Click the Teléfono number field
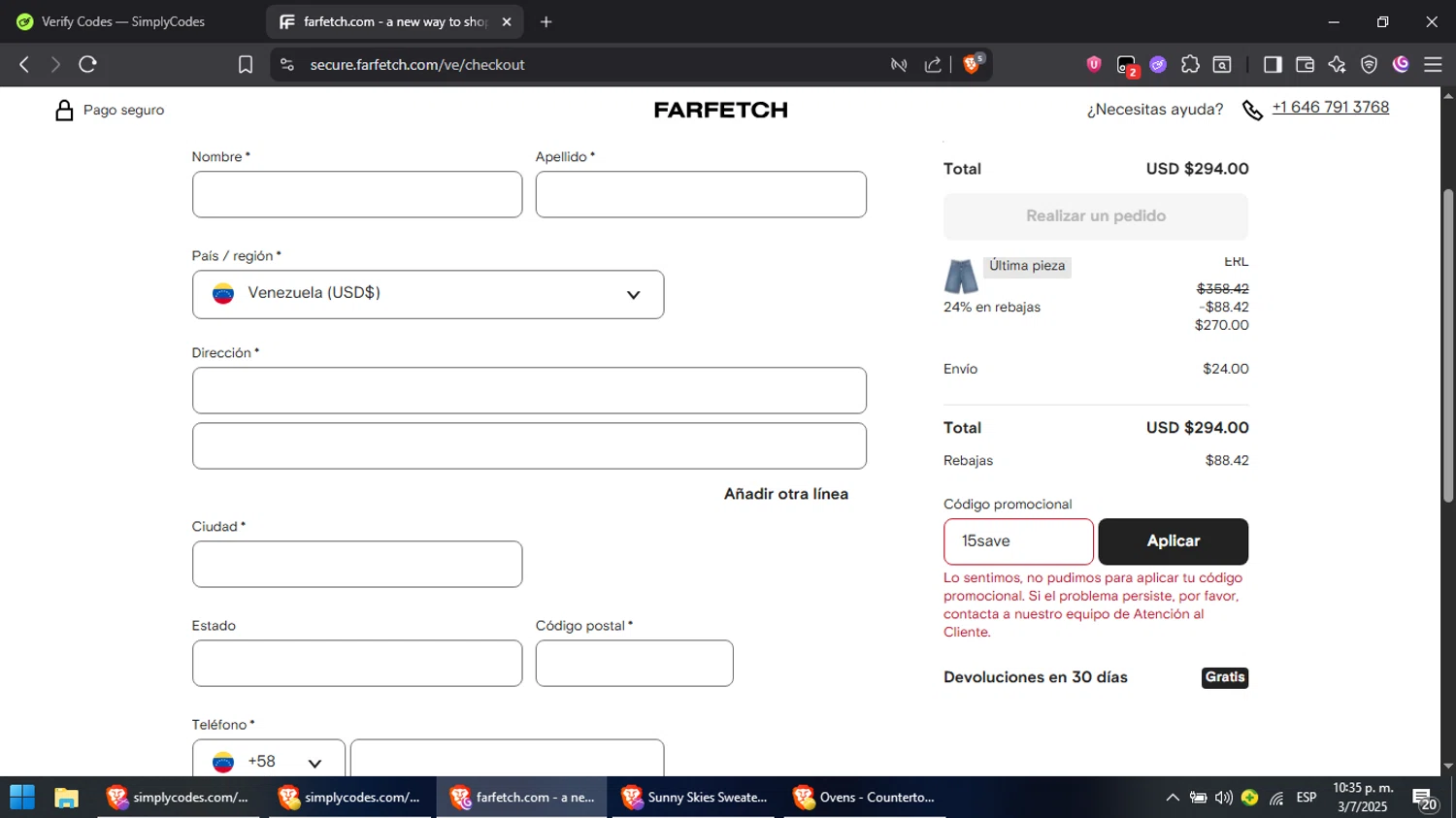This screenshot has width=1456, height=818. click(508, 759)
